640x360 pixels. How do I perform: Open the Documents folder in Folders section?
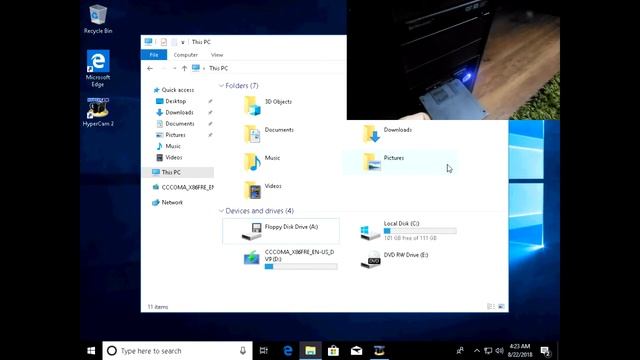point(269,133)
